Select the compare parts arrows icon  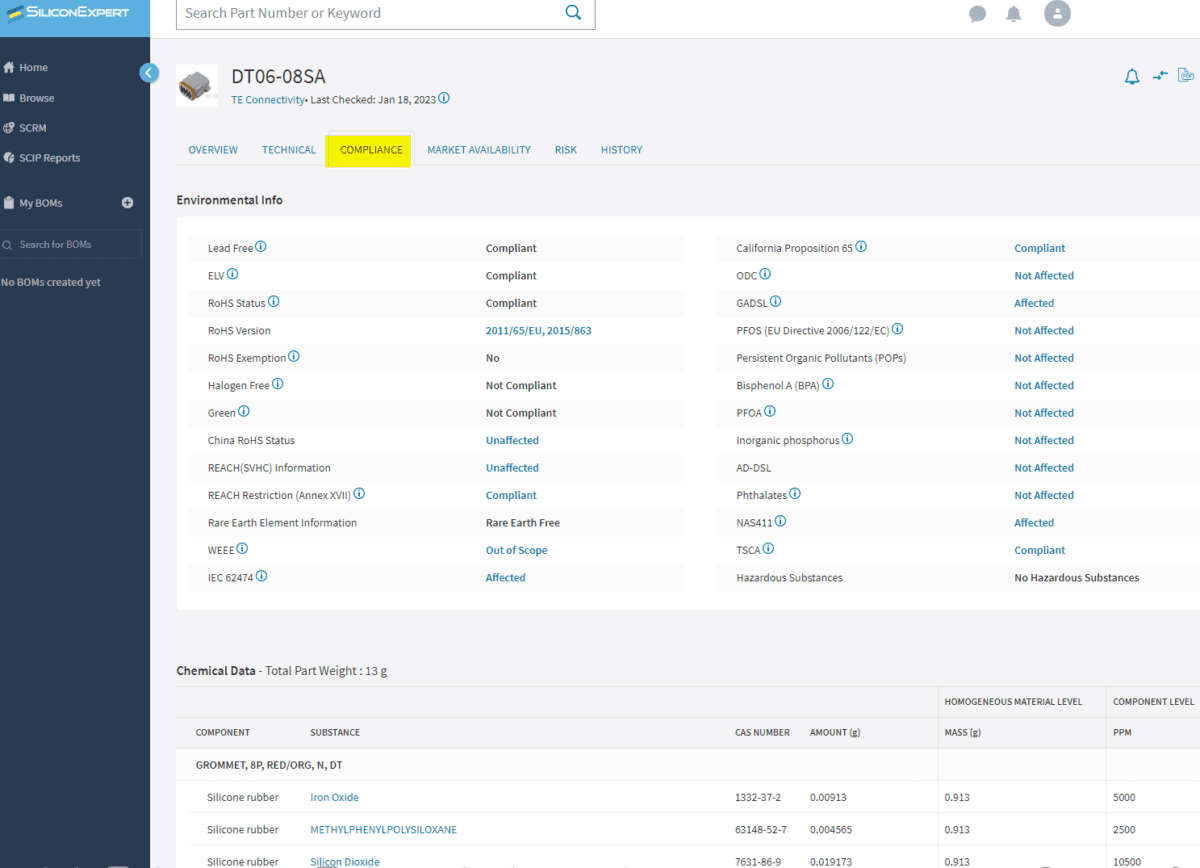1159,76
